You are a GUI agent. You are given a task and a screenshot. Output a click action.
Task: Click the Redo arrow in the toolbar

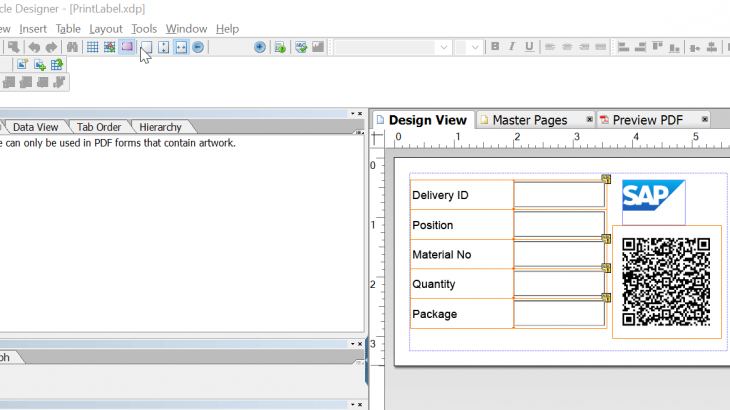51,47
